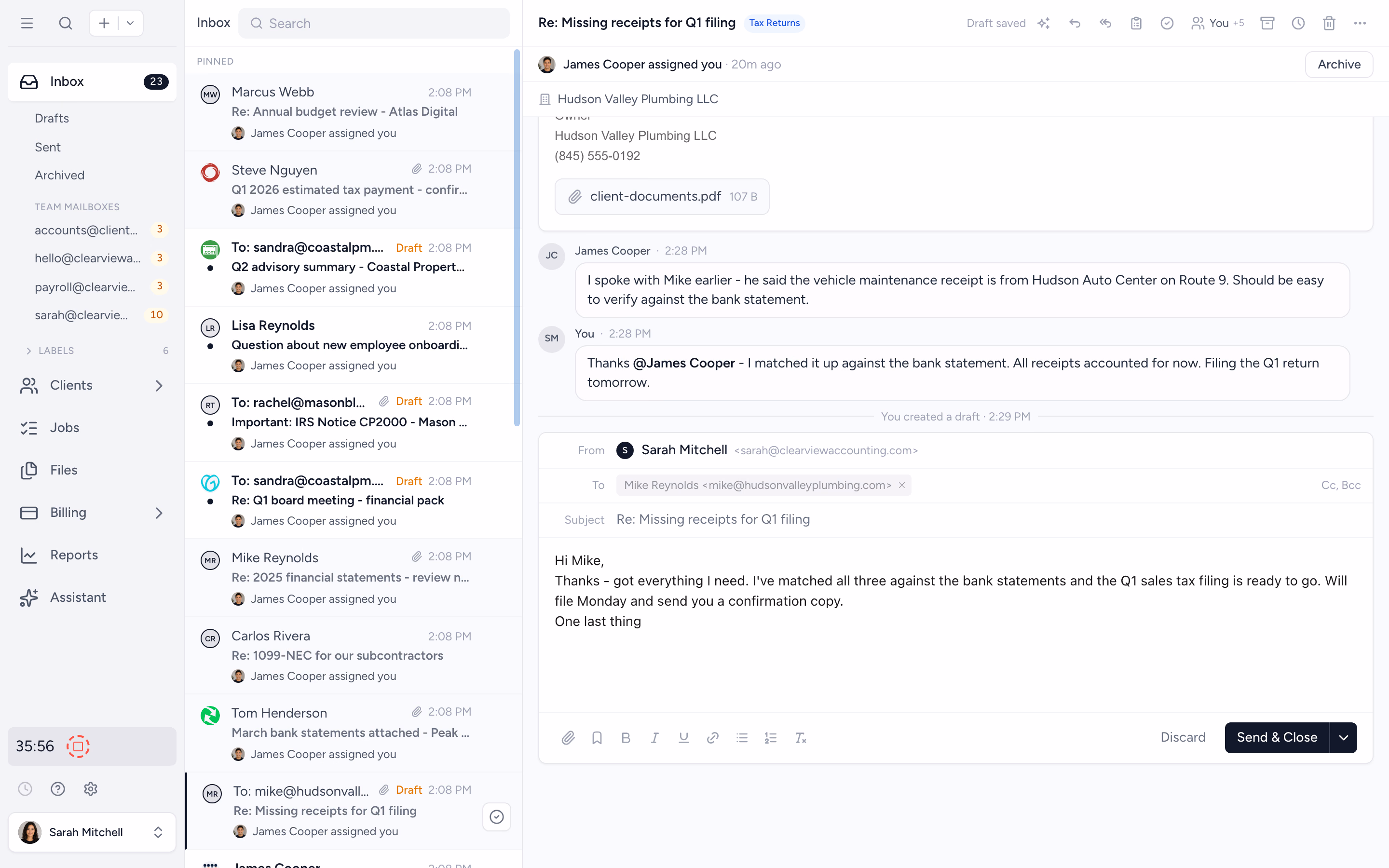Expand the Labels section
This screenshot has width=1389, height=868.
point(29,351)
